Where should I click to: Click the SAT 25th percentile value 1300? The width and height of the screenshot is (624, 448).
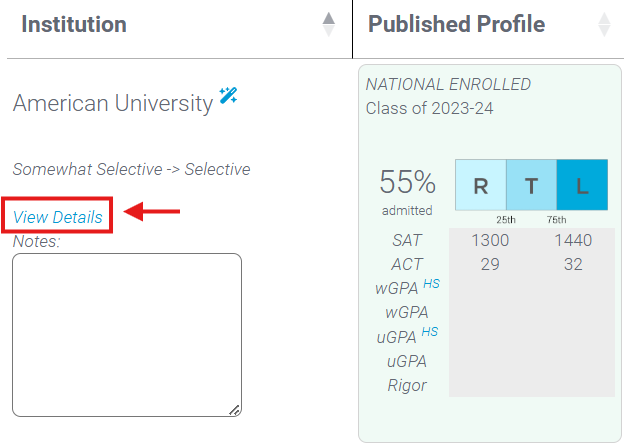click(x=490, y=240)
